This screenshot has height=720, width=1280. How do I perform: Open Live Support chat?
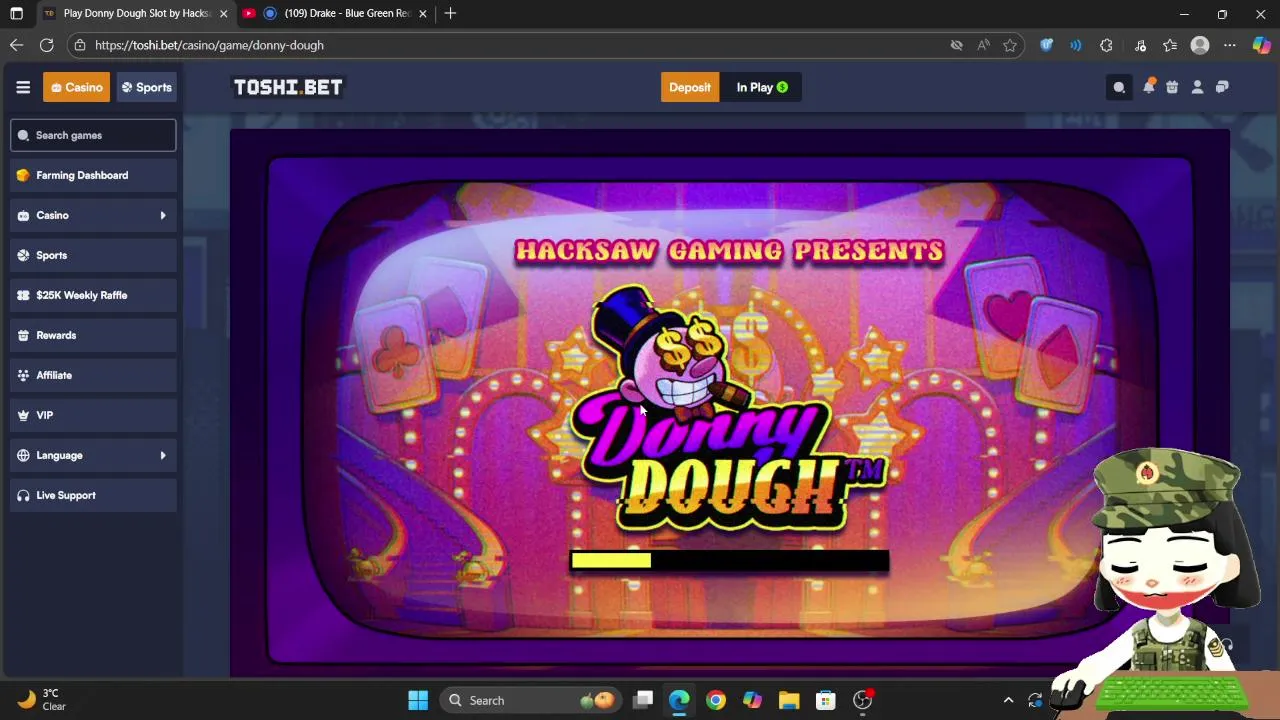coord(93,495)
